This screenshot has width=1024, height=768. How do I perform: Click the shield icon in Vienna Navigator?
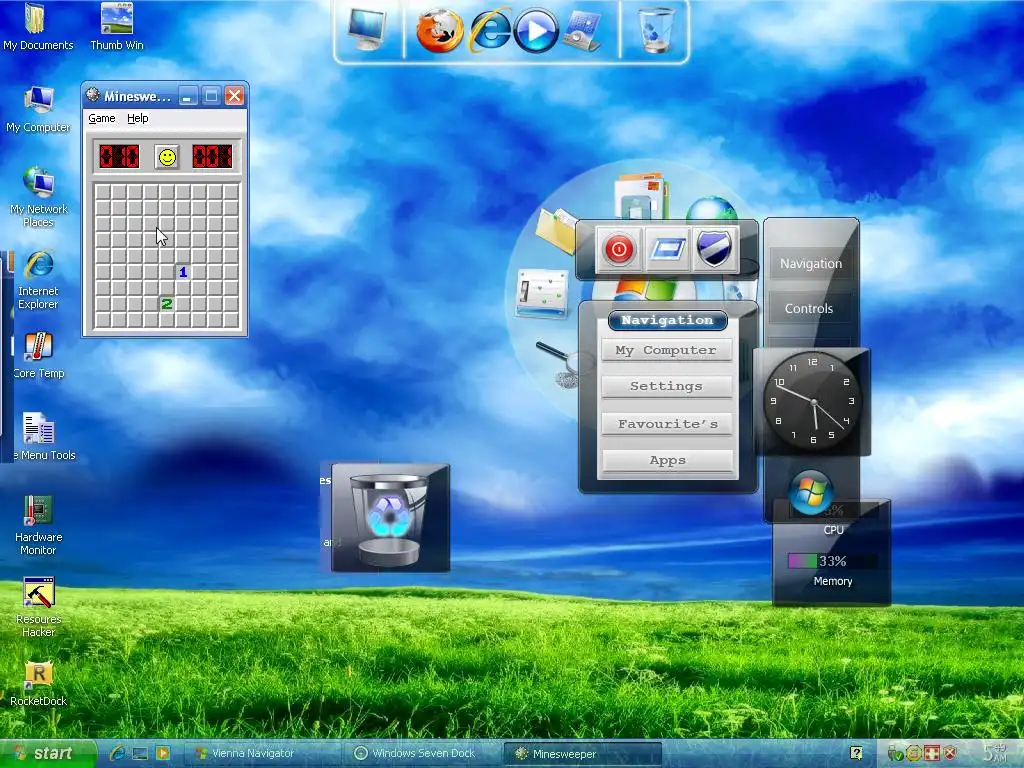[x=714, y=249]
